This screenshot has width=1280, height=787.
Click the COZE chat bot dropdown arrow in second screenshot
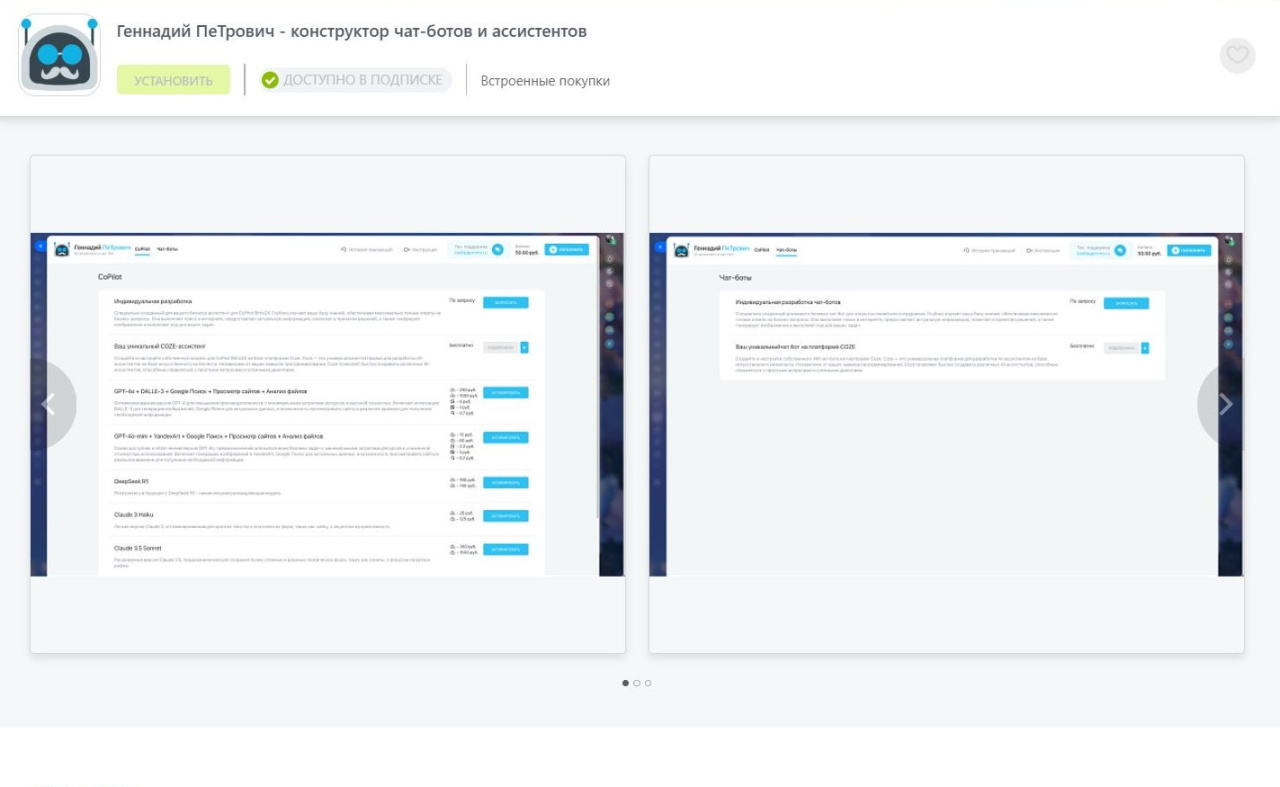pos(1145,347)
